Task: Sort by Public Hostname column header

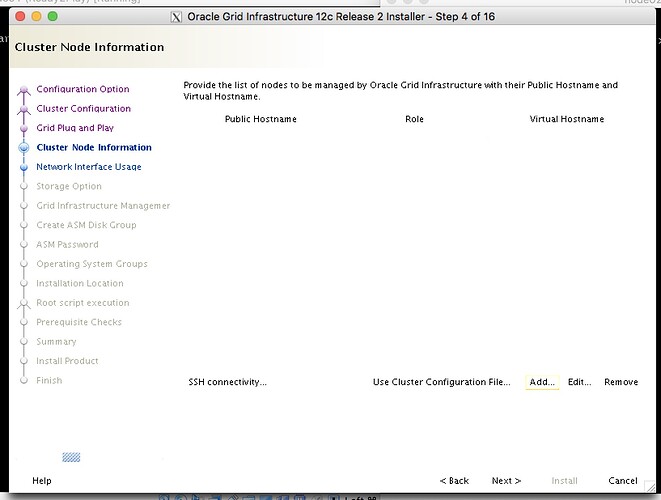Action: (x=260, y=119)
